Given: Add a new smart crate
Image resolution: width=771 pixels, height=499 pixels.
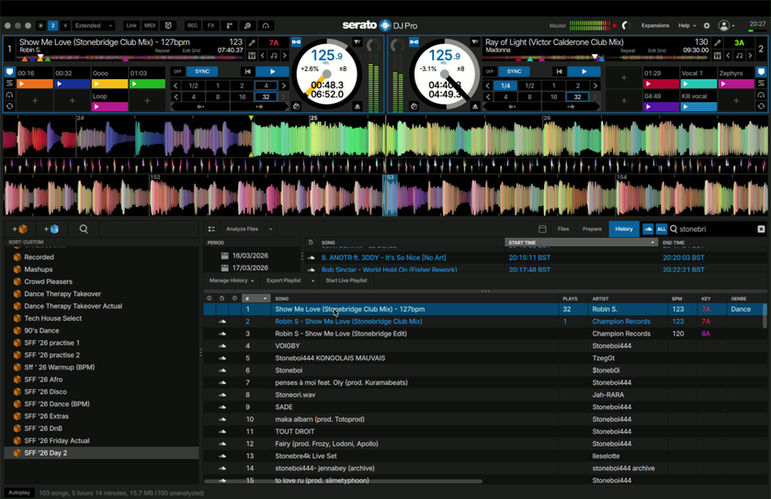Looking at the screenshot, I should [x=51, y=229].
